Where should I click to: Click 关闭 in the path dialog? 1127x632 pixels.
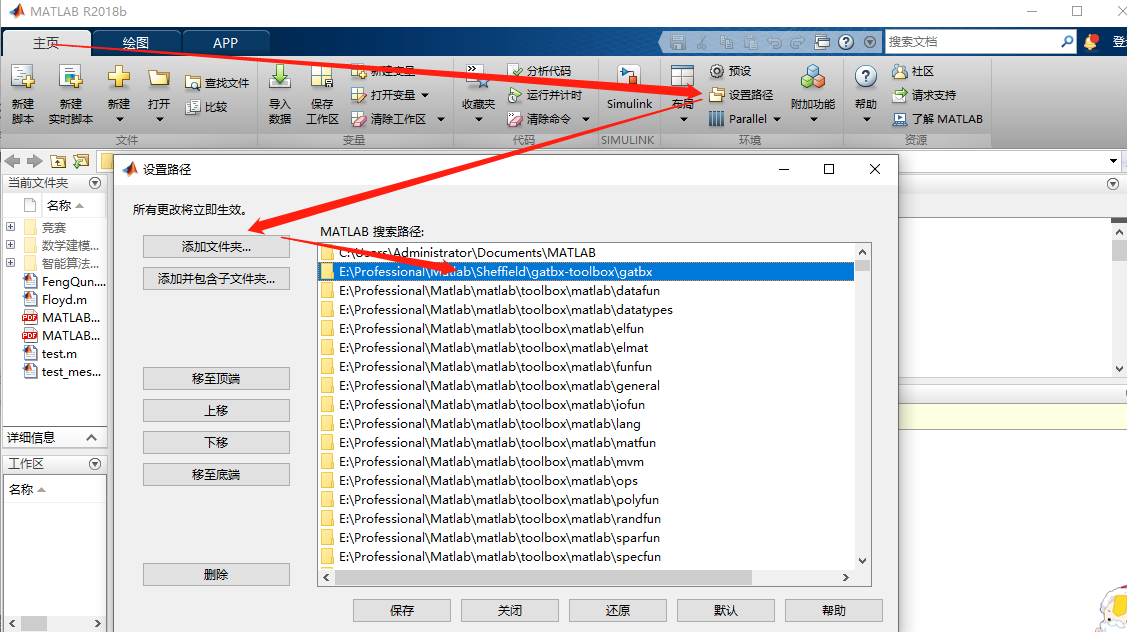(x=510, y=610)
